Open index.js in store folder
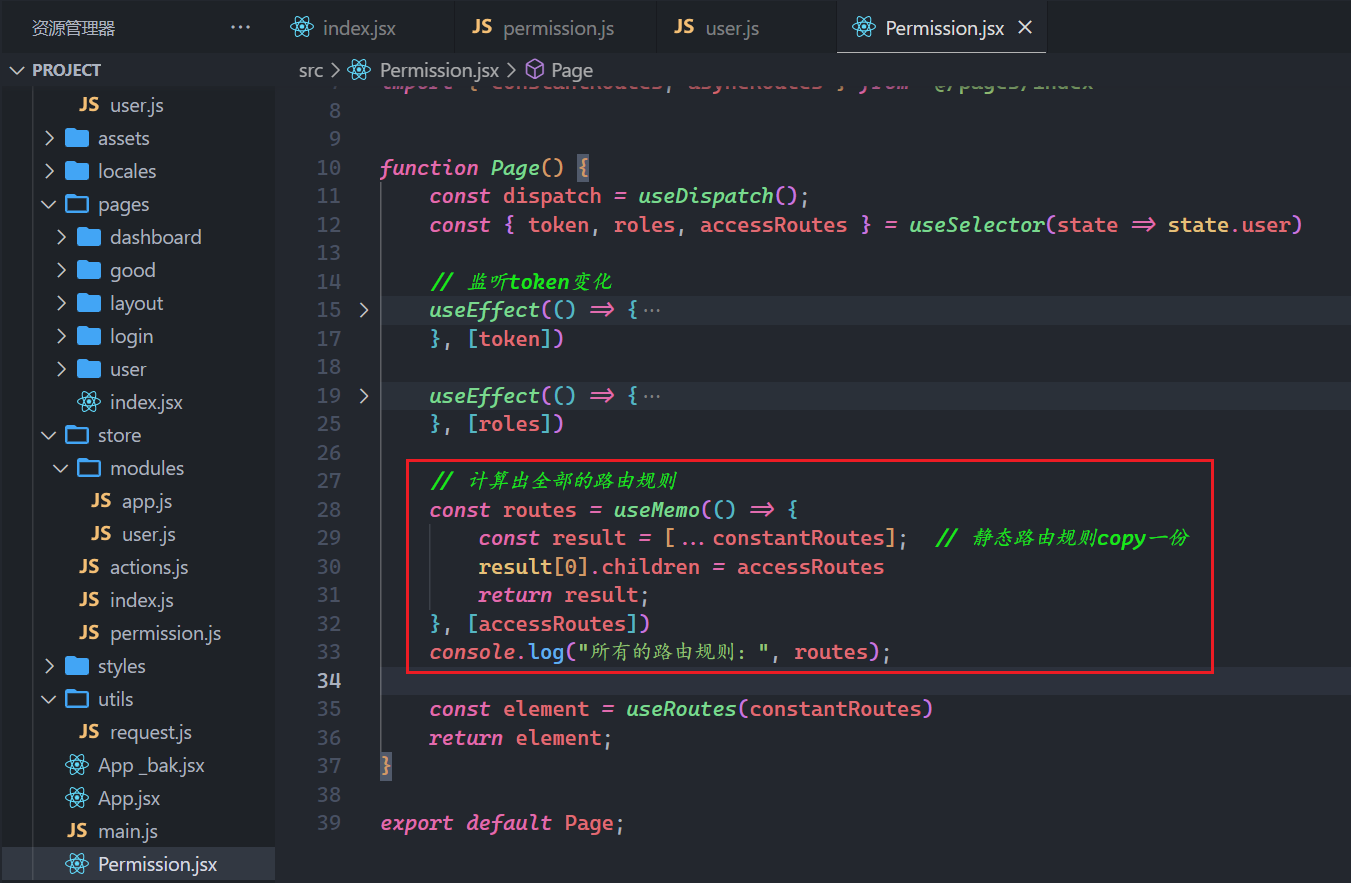Screen dimensions: 1351x883 [x=142, y=600]
